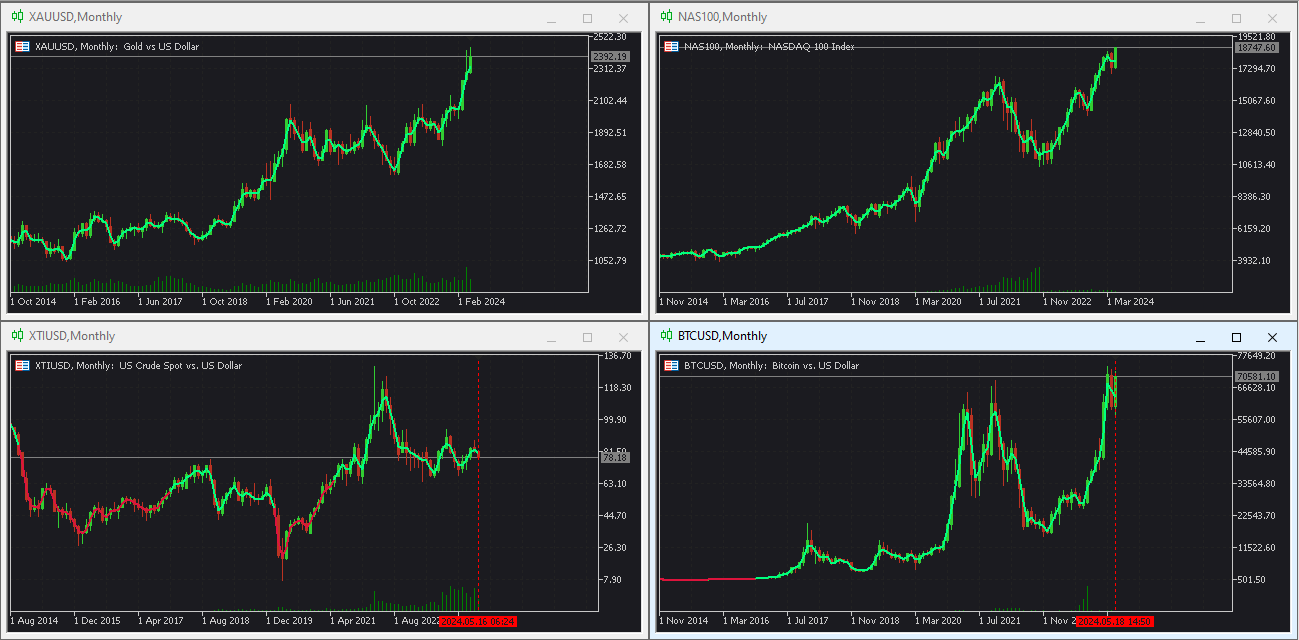Click the red crosshair date 2024.05.16 in XTIUSD

pyautogui.click(x=479, y=621)
